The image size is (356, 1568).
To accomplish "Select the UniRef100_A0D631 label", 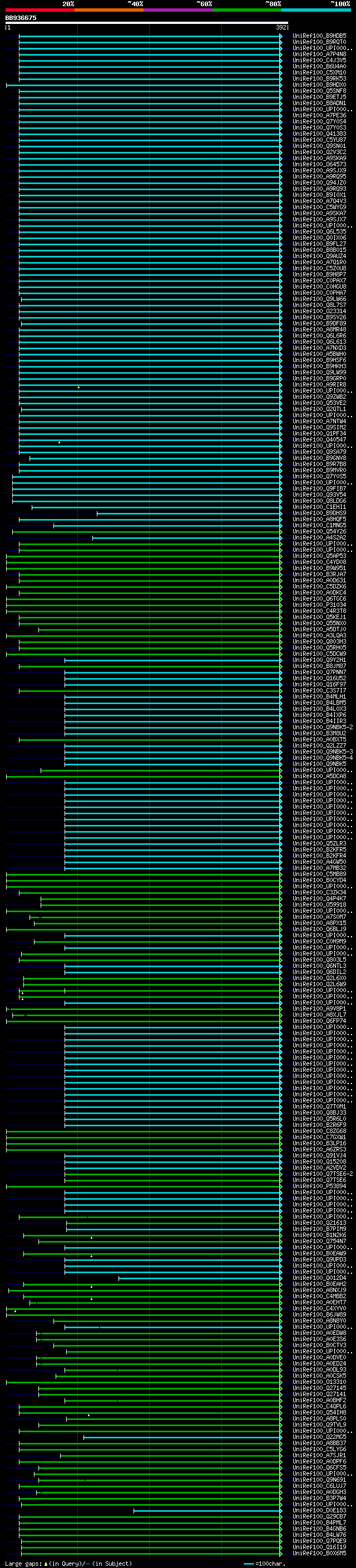I will click(x=319, y=580).
